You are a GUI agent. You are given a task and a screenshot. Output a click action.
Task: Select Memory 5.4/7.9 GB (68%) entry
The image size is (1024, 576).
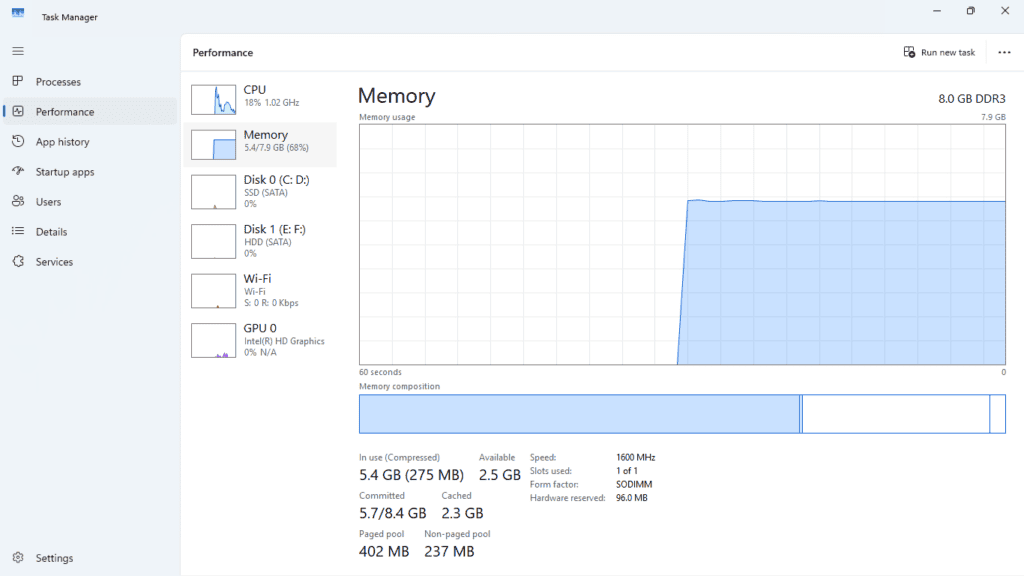261,144
